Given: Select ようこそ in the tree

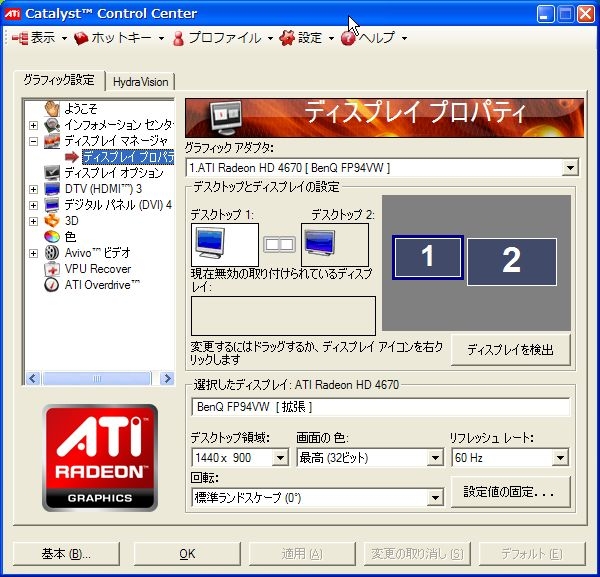Looking at the screenshot, I should [81, 109].
